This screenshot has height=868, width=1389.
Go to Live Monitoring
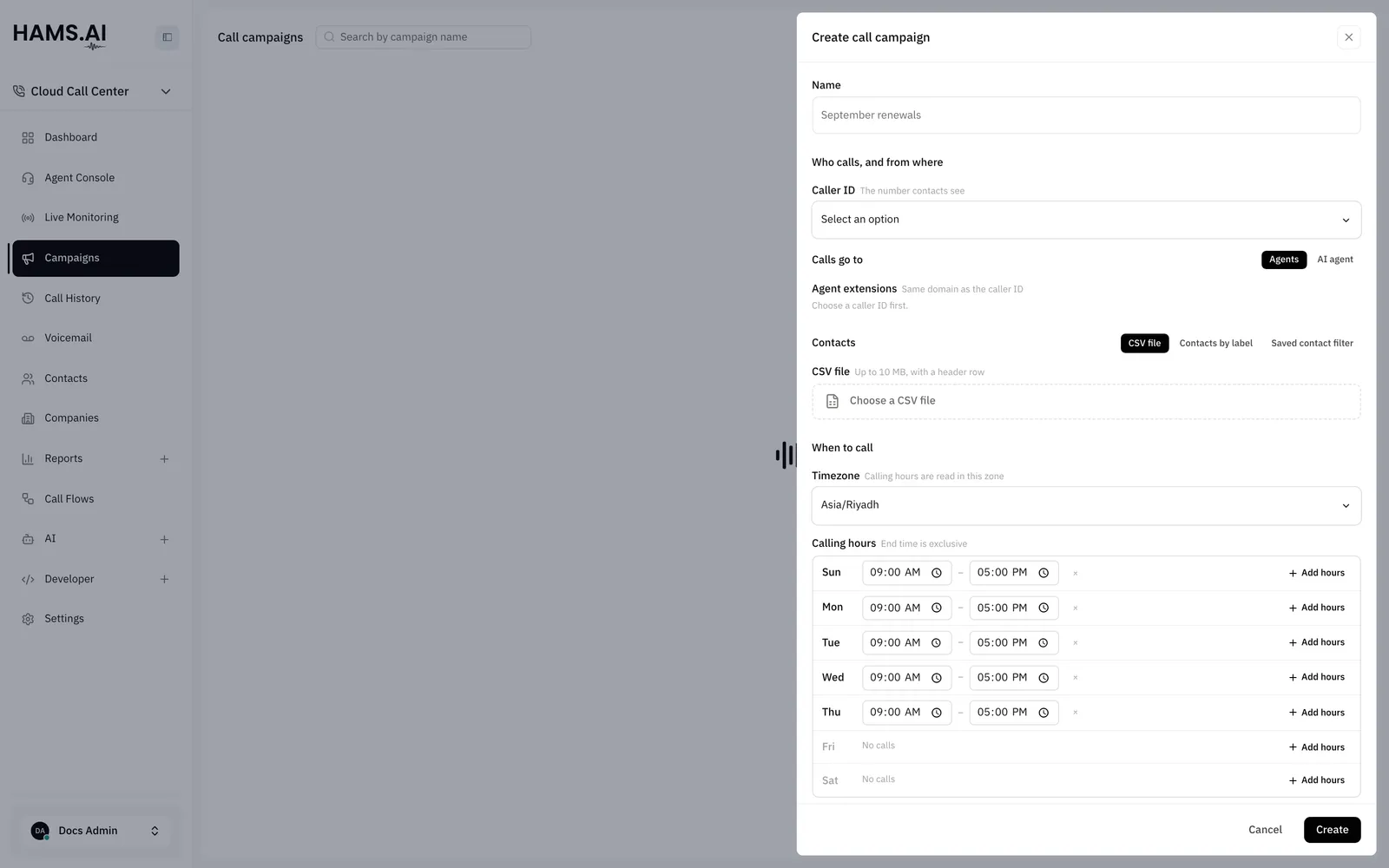pos(95,218)
